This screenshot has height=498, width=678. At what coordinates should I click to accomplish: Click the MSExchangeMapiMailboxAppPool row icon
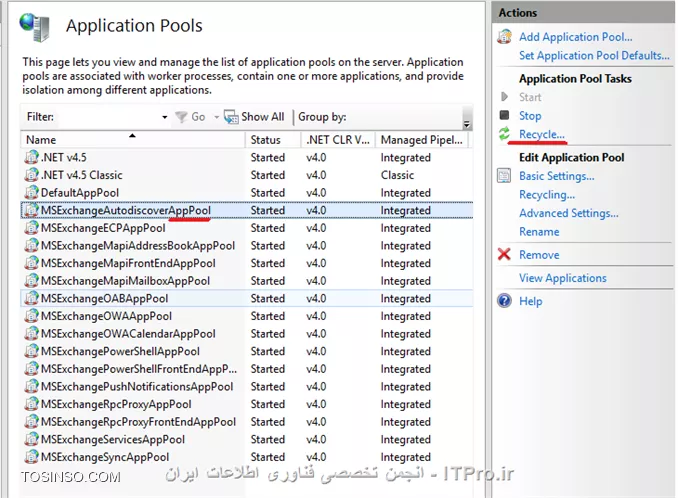tap(31, 281)
